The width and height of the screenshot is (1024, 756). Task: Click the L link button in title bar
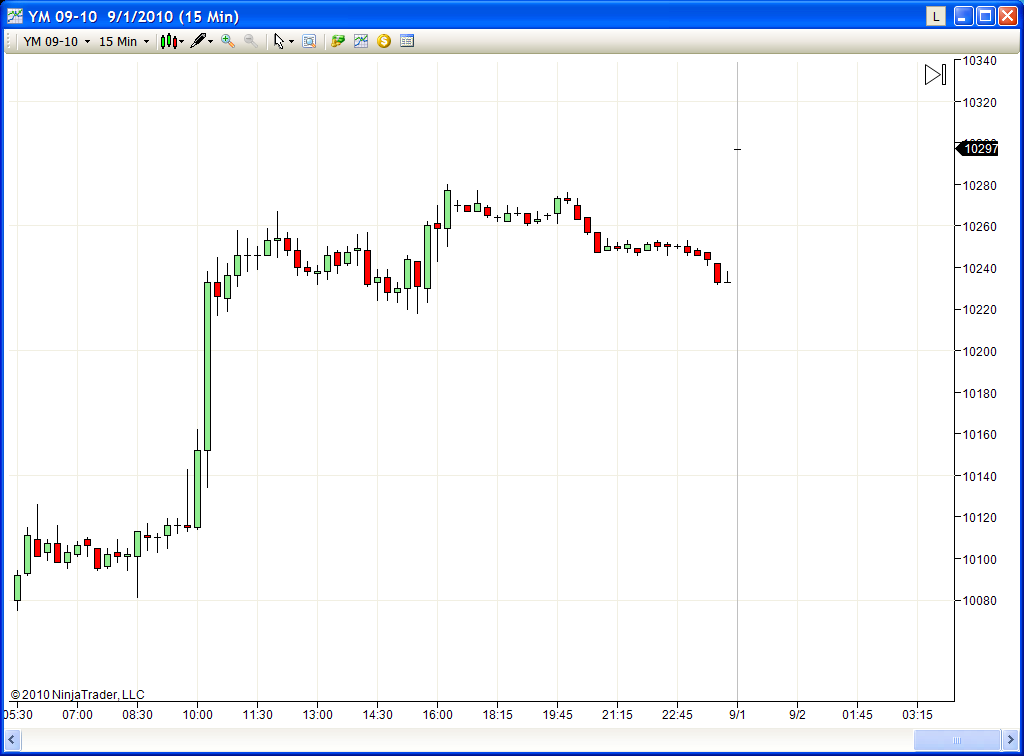[x=936, y=16]
